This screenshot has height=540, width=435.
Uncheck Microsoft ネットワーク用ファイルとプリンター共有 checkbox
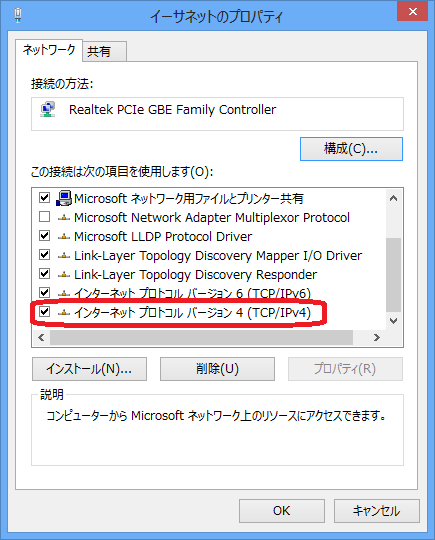44,198
